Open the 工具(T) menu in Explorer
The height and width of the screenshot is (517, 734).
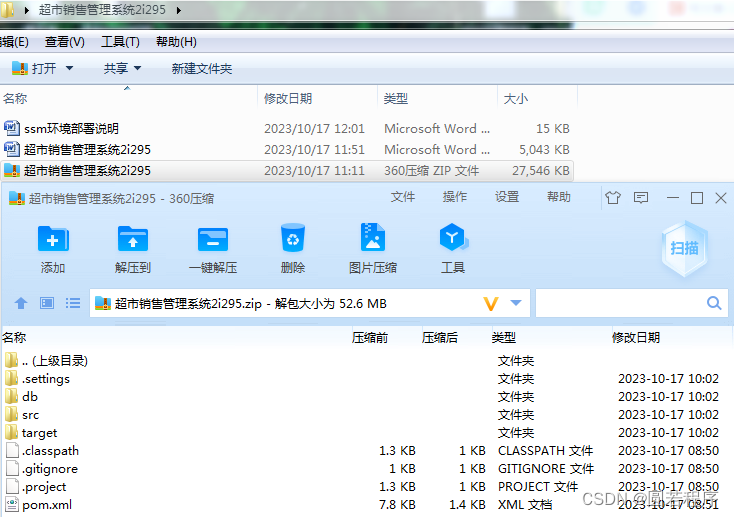point(120,42)
